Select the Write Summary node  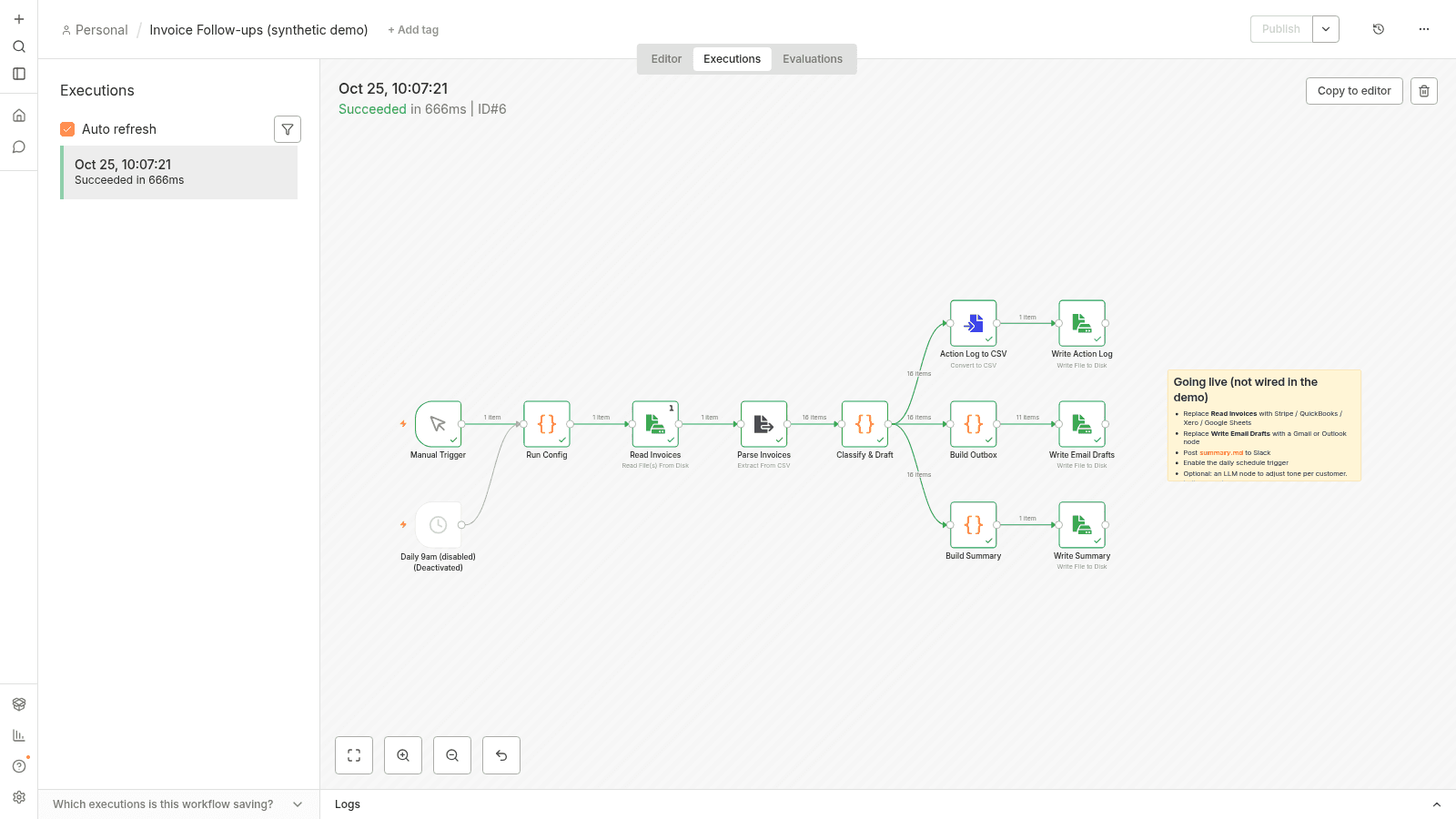(1082, 525)
